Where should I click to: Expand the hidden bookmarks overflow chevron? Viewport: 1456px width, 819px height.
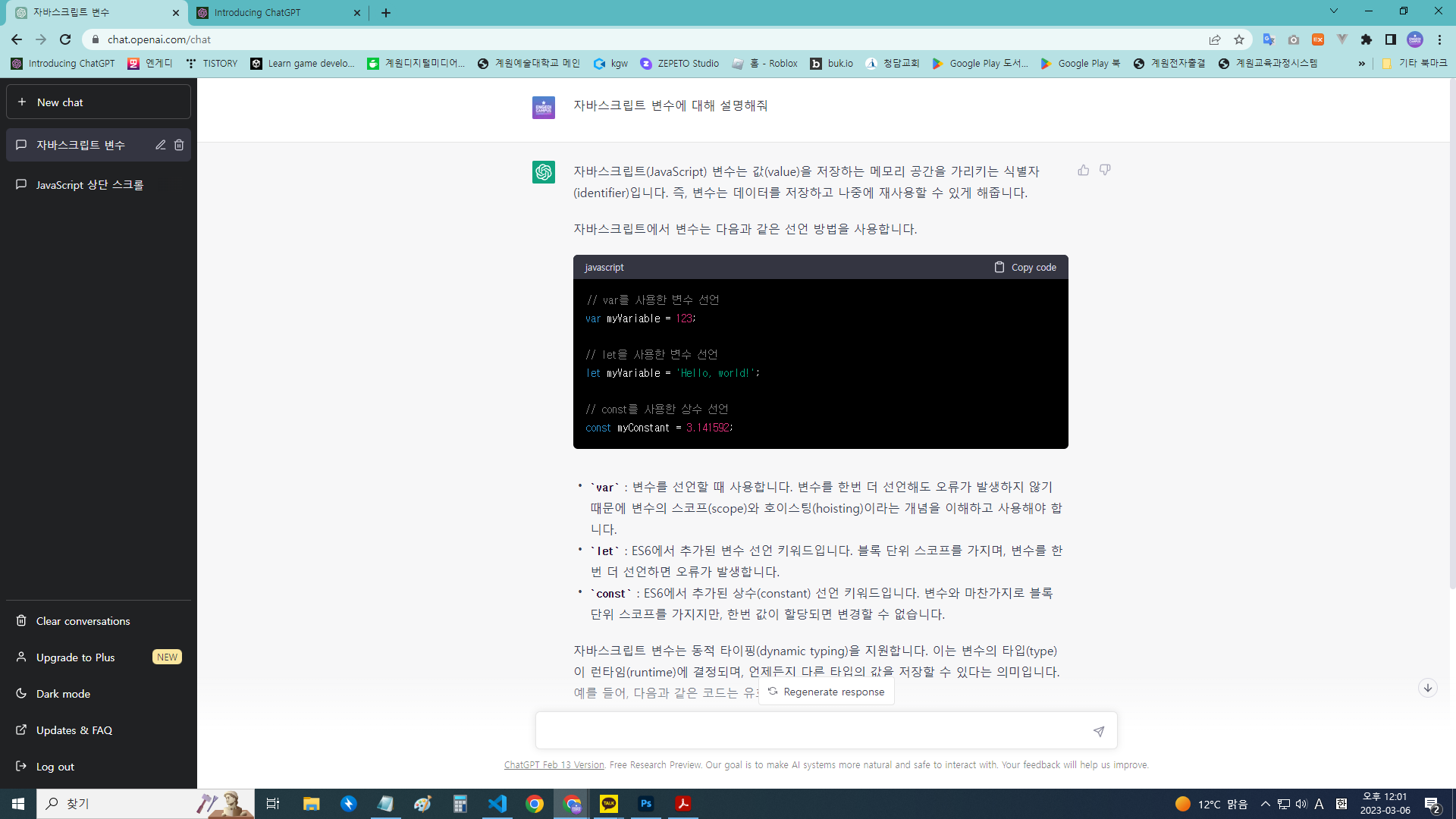coord(1363,64)
